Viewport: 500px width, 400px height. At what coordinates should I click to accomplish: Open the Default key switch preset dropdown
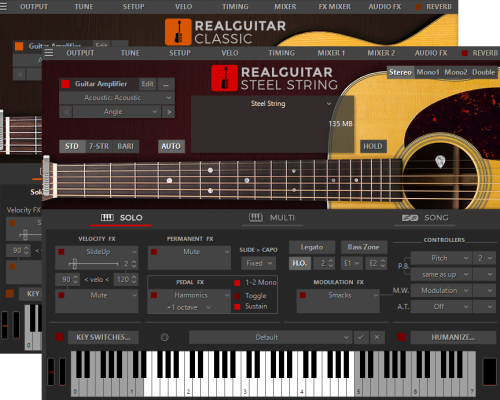[270, 337]
